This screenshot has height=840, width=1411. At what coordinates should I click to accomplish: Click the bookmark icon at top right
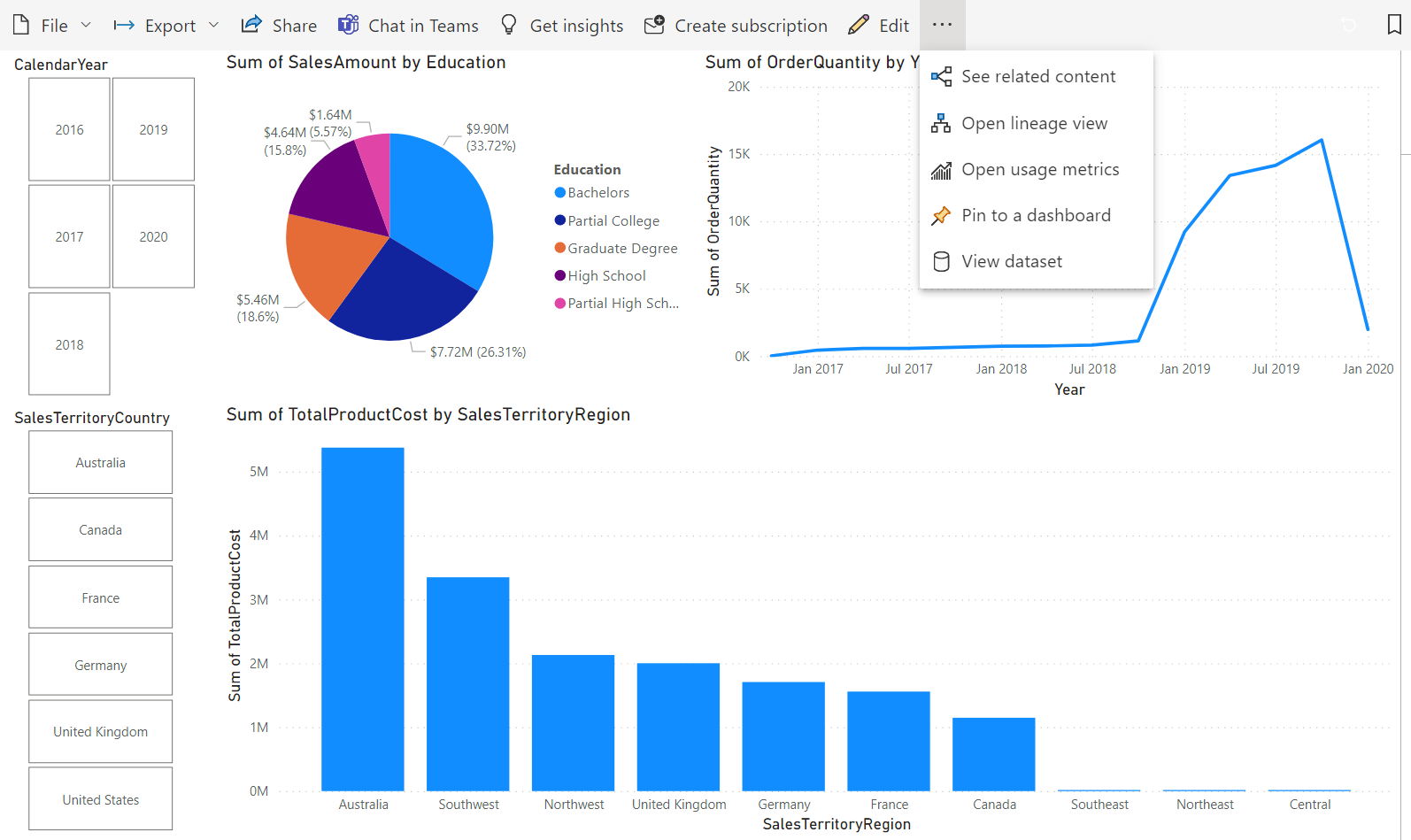click(x=1394, y=25)
